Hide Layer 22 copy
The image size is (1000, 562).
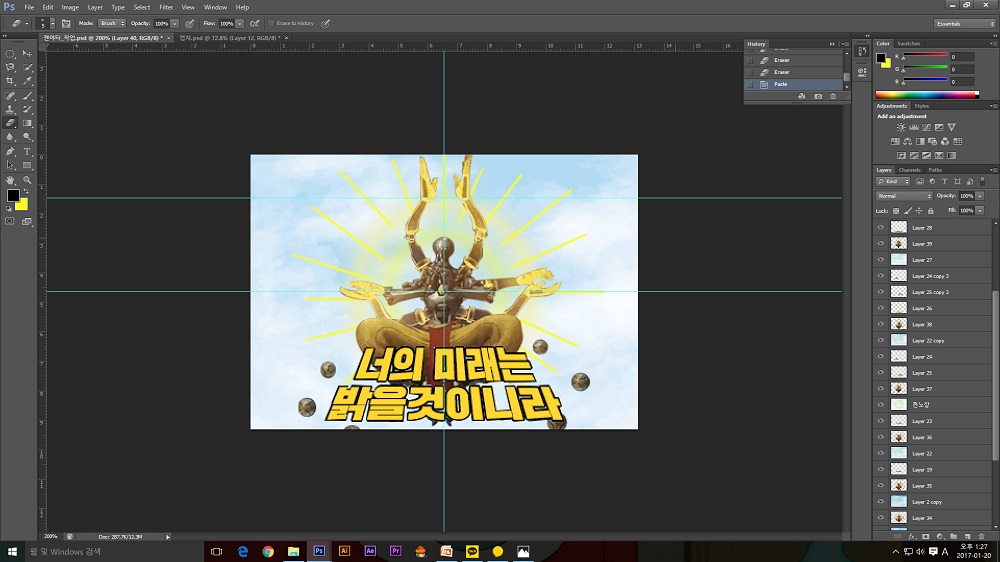(881, 340)
